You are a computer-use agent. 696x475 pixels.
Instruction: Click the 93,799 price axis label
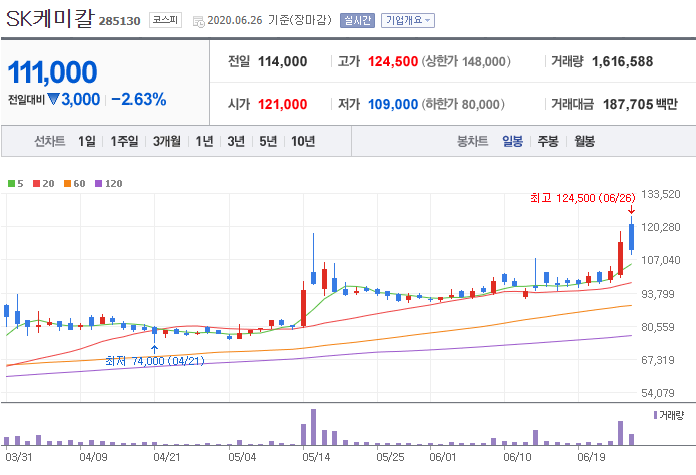click(658, 294)
